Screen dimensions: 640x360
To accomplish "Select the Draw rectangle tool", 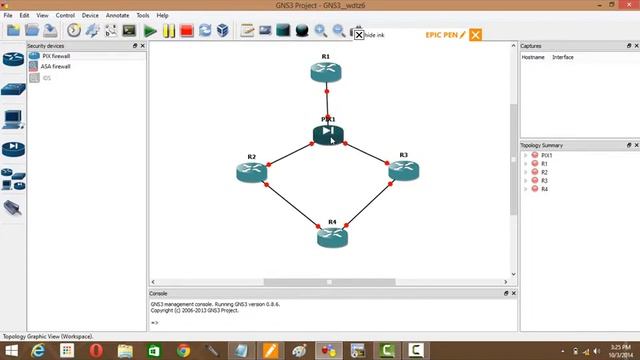I will pyautogui.click(x=283, y=31).
